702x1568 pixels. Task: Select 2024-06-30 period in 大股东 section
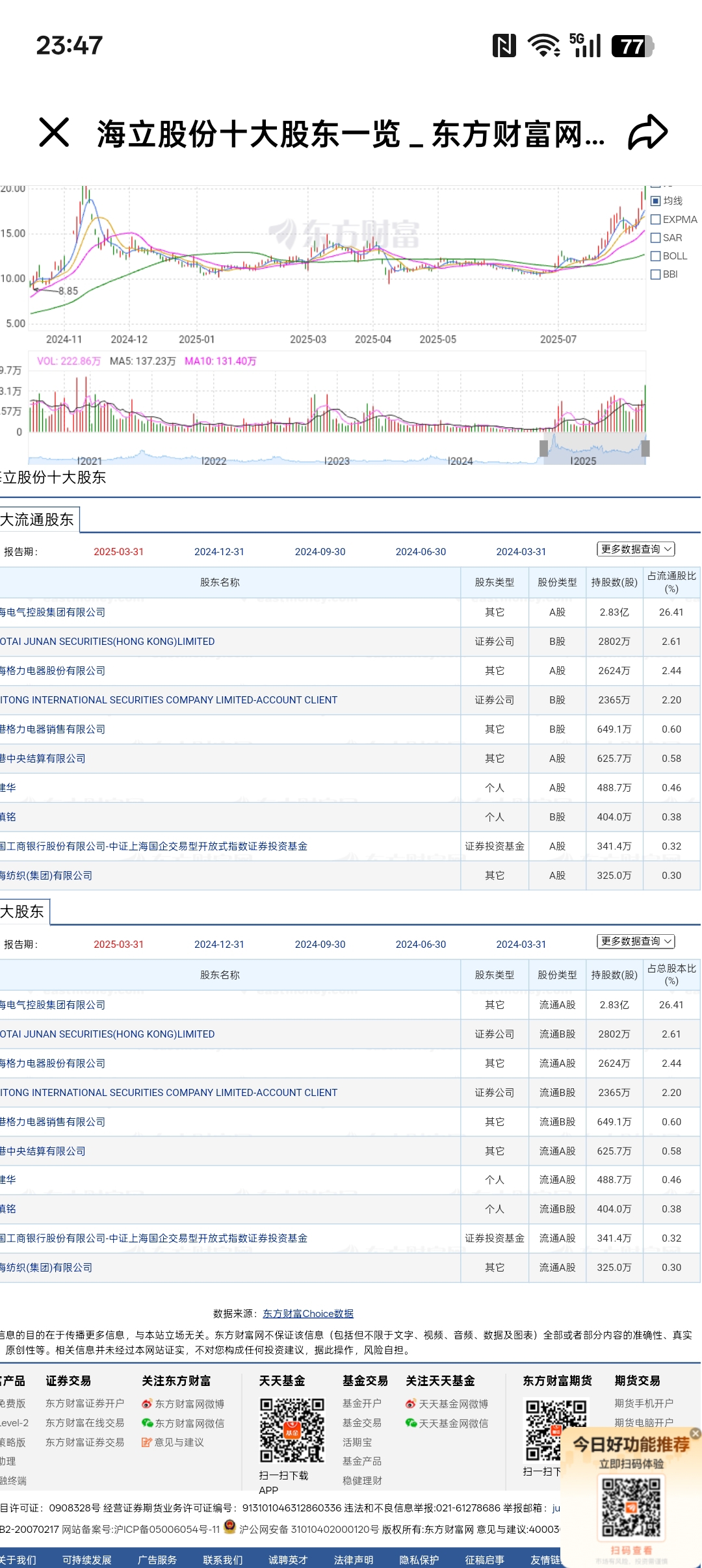click(421, 944)
